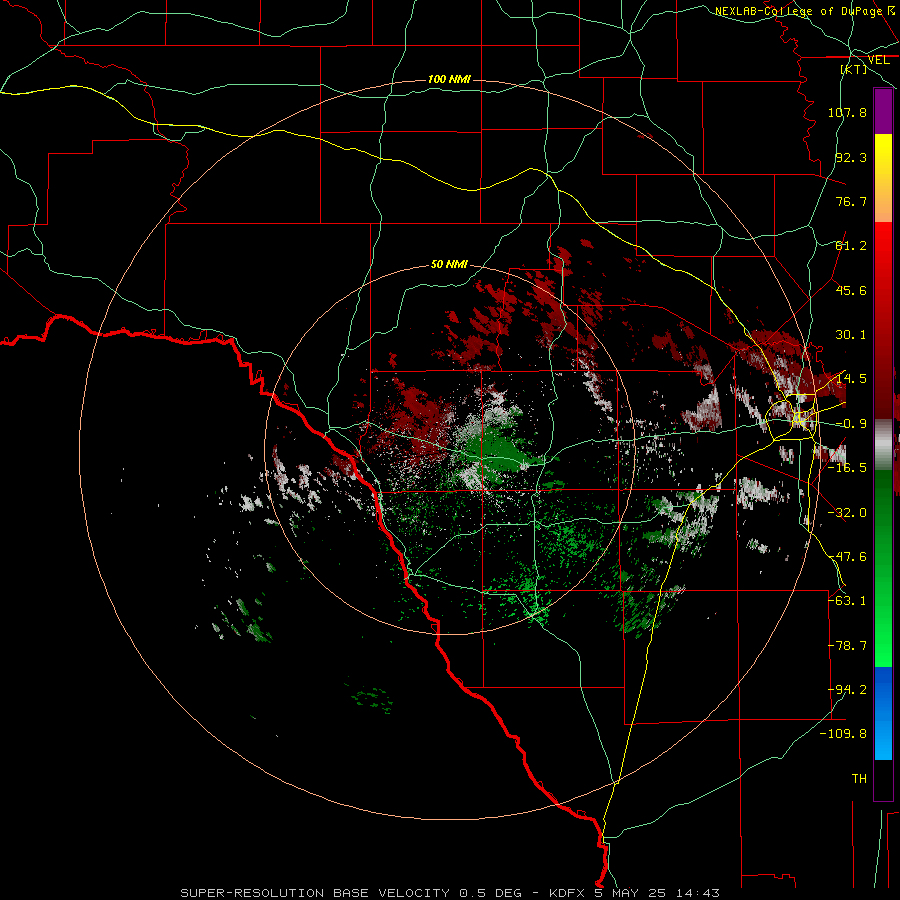This screenshot has width=900, height=900.
Task: Click the VEL legend title
Action: 878,60
